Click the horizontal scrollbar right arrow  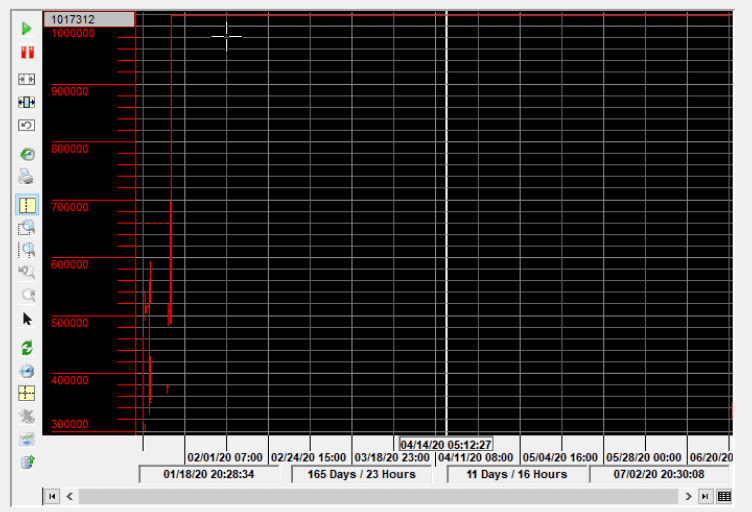pos(689,496)
